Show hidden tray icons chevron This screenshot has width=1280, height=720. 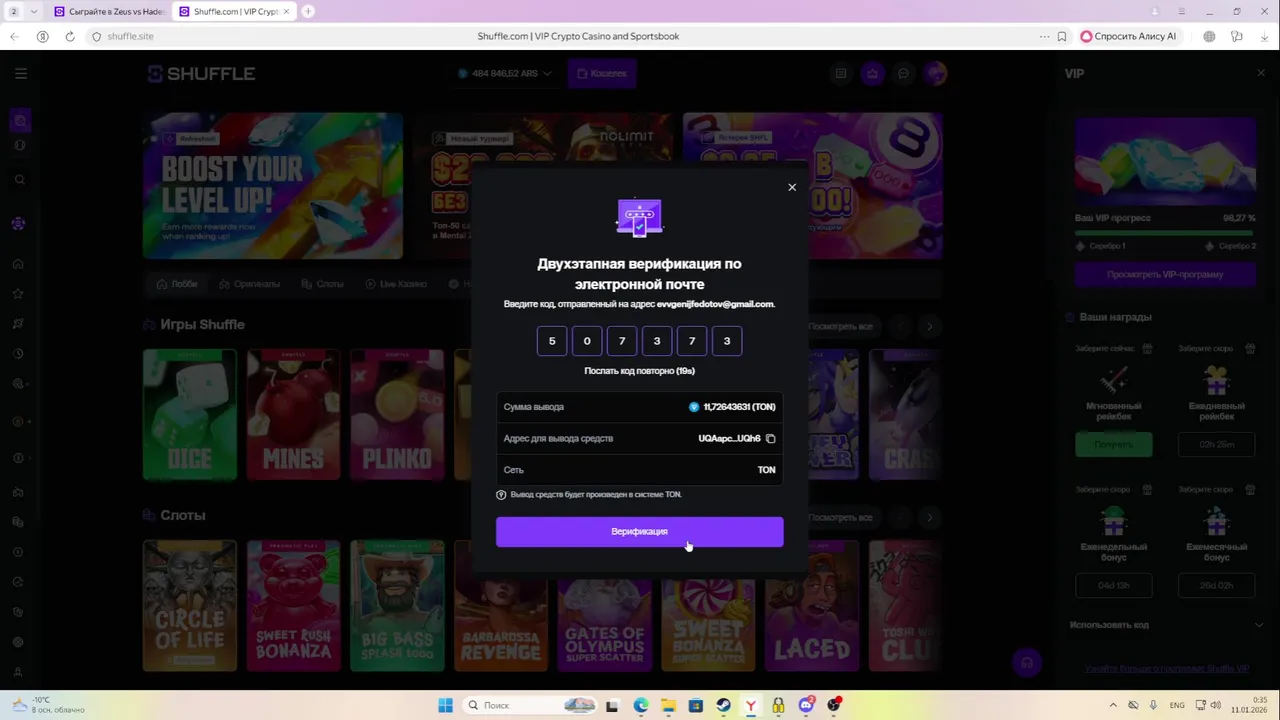pos(1114,705)
